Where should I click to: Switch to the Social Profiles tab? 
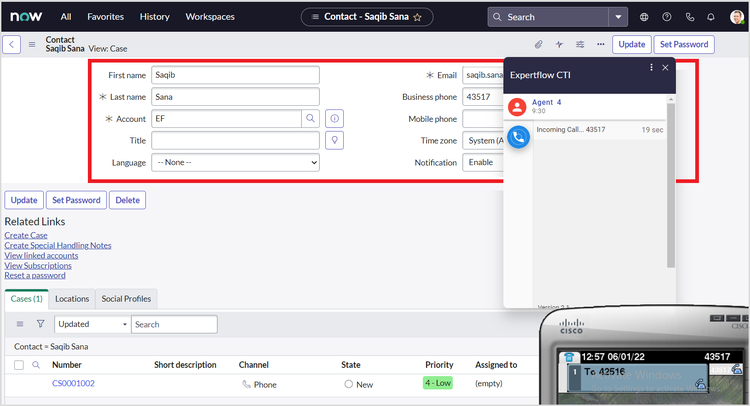126,298
